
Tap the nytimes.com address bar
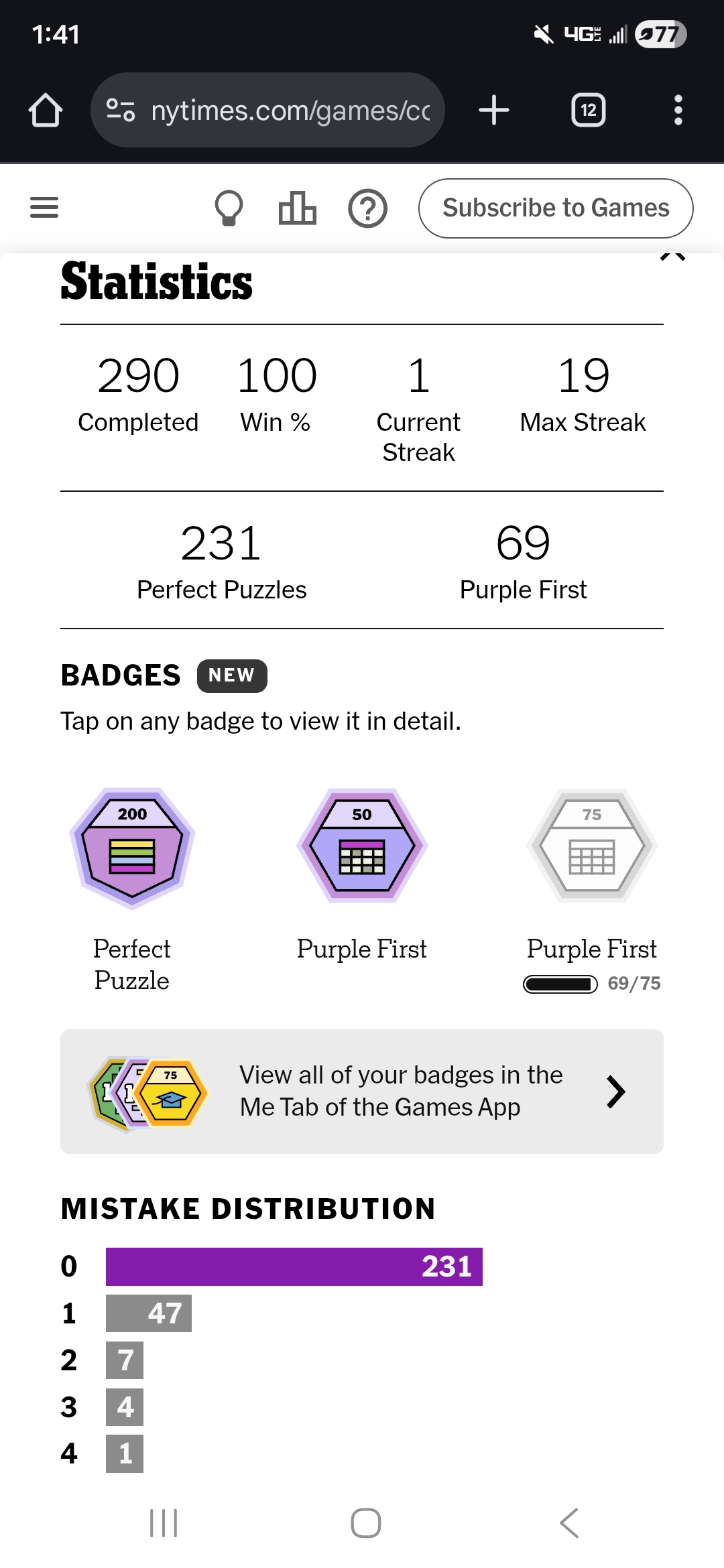tap(290, 110)
